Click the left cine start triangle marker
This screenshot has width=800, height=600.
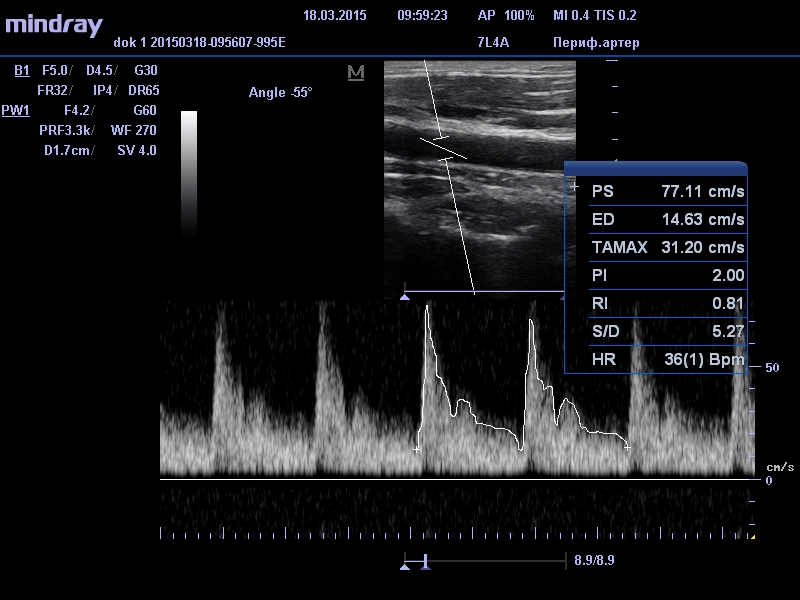pos(405,566)
